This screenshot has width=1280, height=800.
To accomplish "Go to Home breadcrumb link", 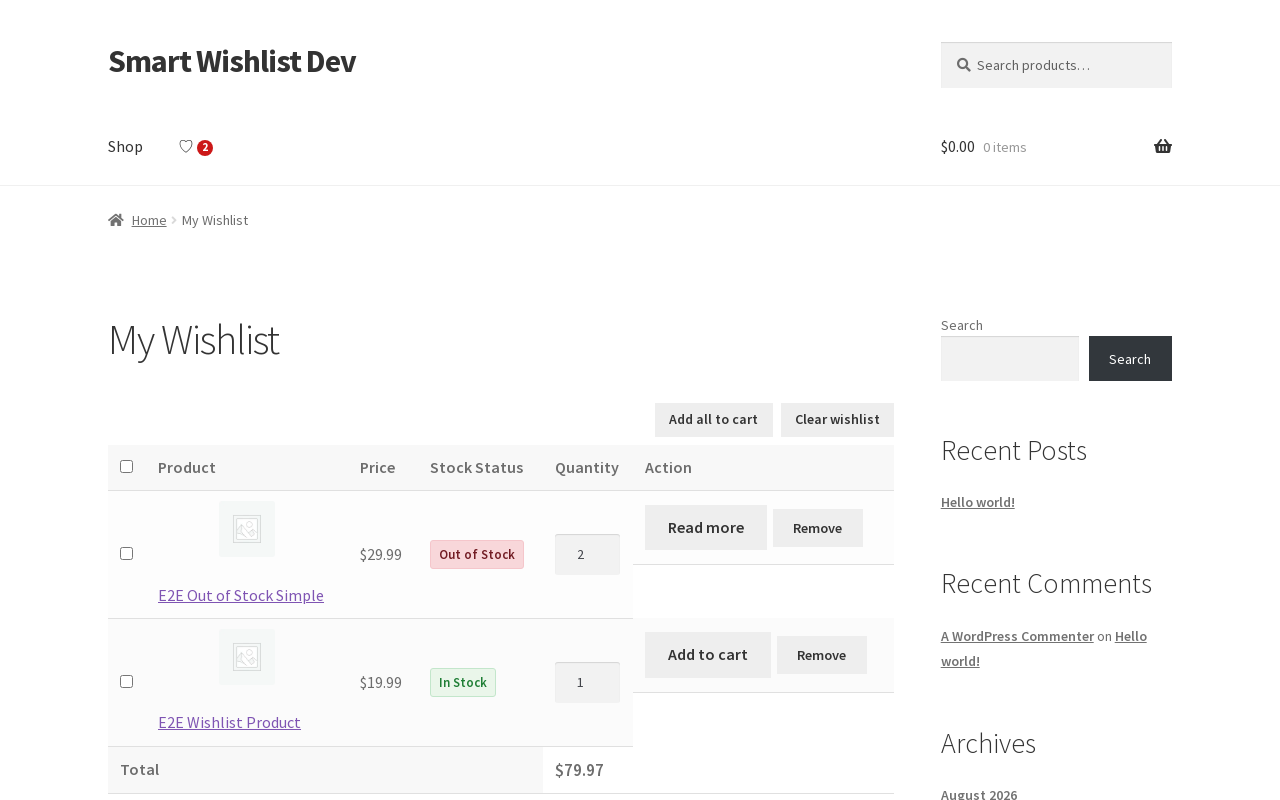I will click(x=149, y=220).
